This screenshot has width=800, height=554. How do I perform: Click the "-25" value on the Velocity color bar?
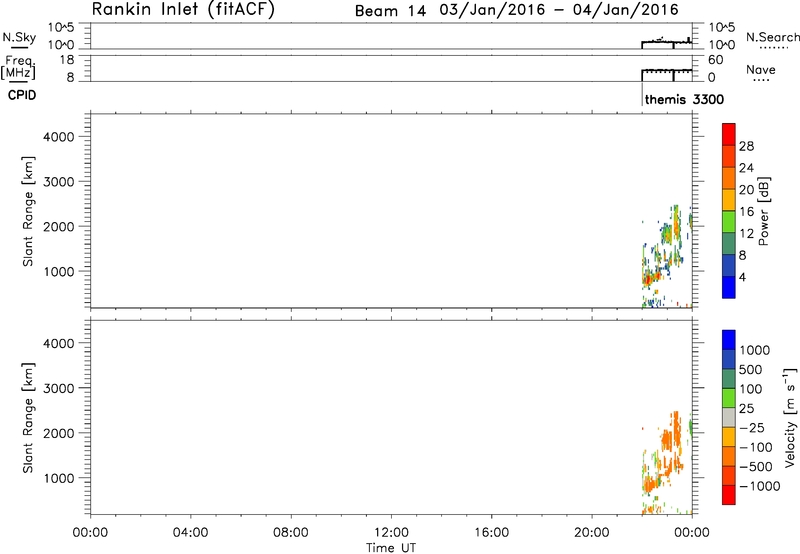pyautogui.click(x=752, y=428)
